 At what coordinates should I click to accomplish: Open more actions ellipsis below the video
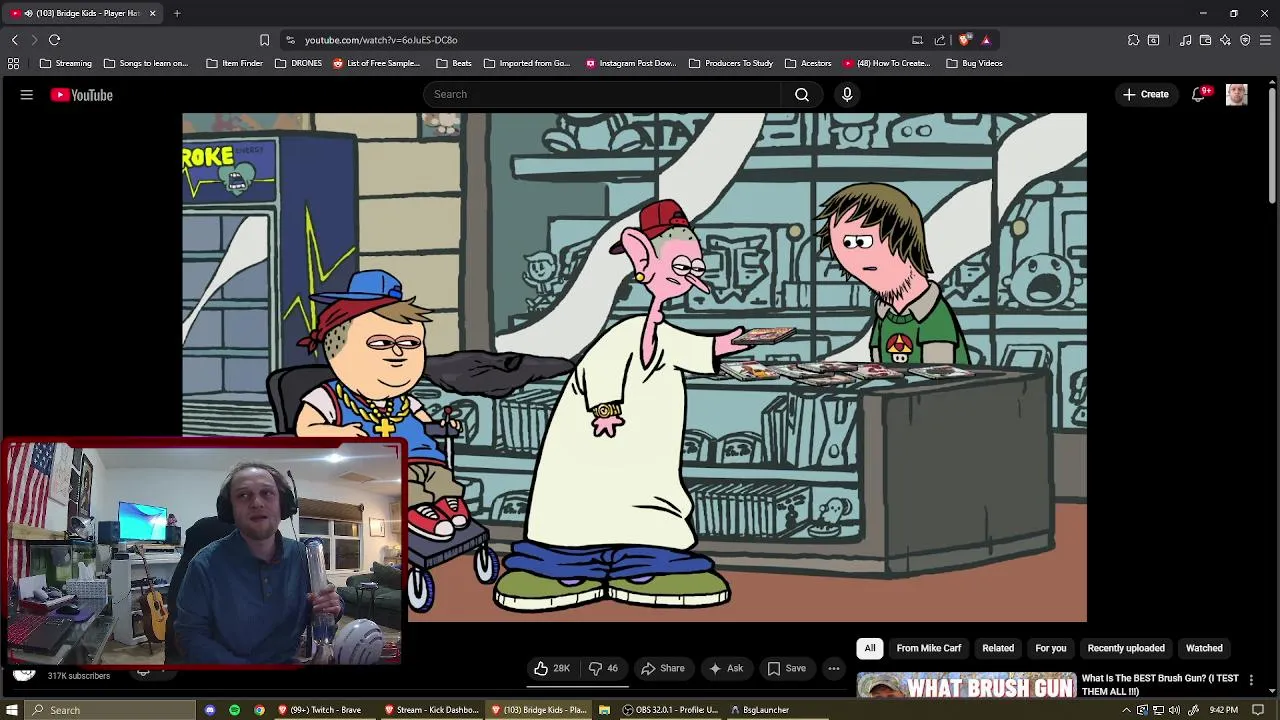[834, 668]
